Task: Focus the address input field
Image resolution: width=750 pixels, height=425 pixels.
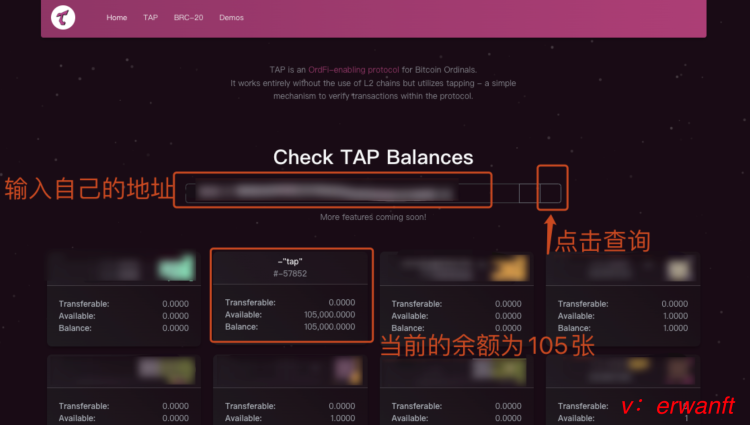Action: point(352,193)
